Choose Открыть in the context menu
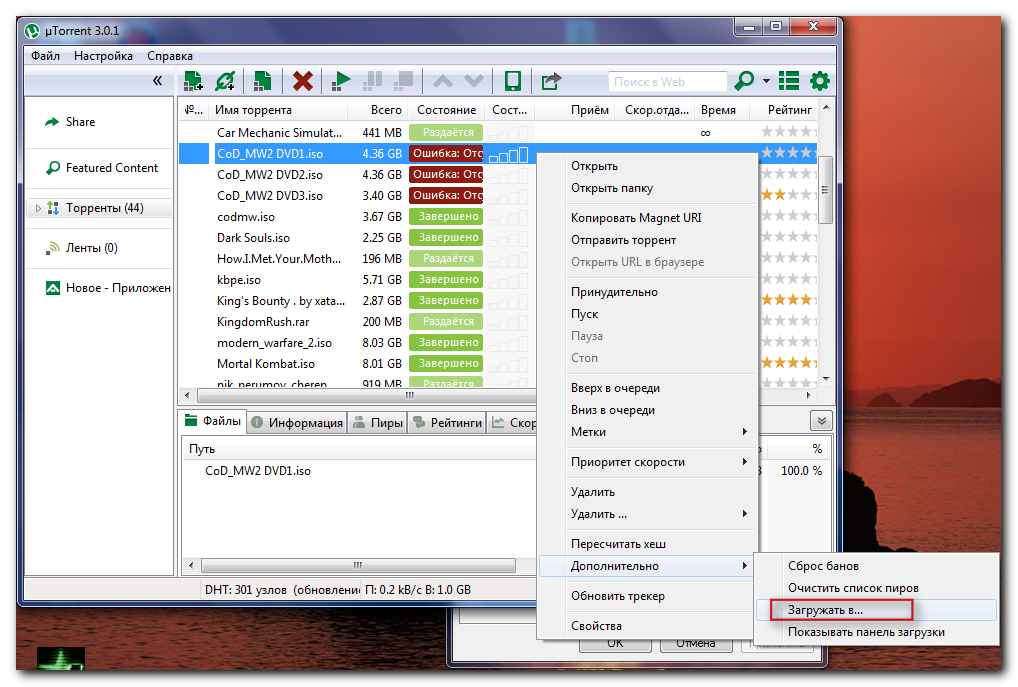Viewport: 1018px width, 687px height. coord(648,166)
